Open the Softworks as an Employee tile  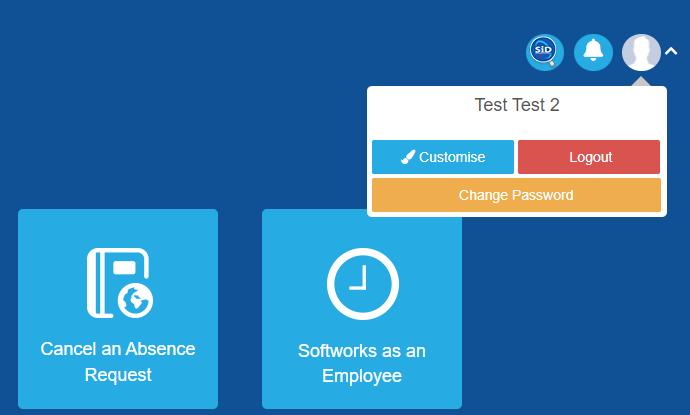coord(362,309)
